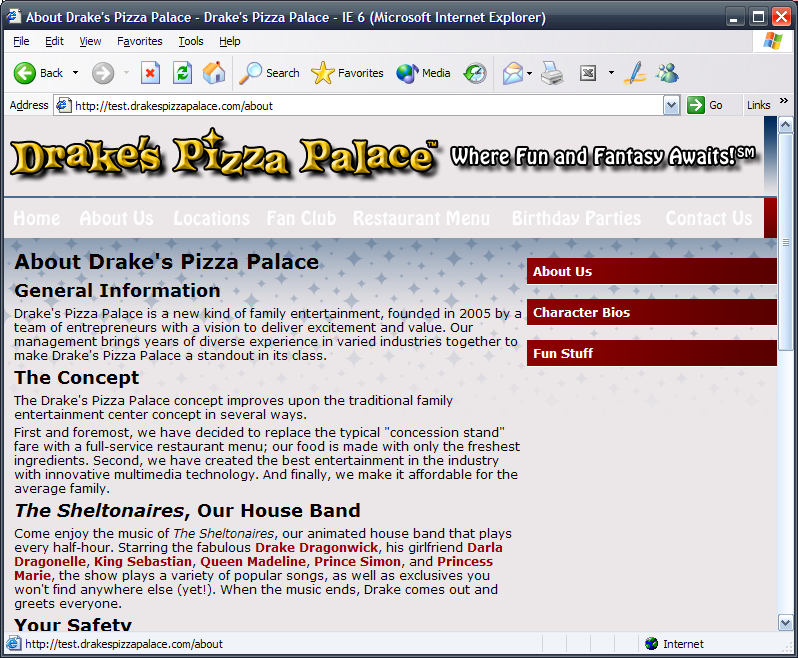The image size is (798, 658).
Task: Select the Character Bios sidebar button
Action: [651, 312]
